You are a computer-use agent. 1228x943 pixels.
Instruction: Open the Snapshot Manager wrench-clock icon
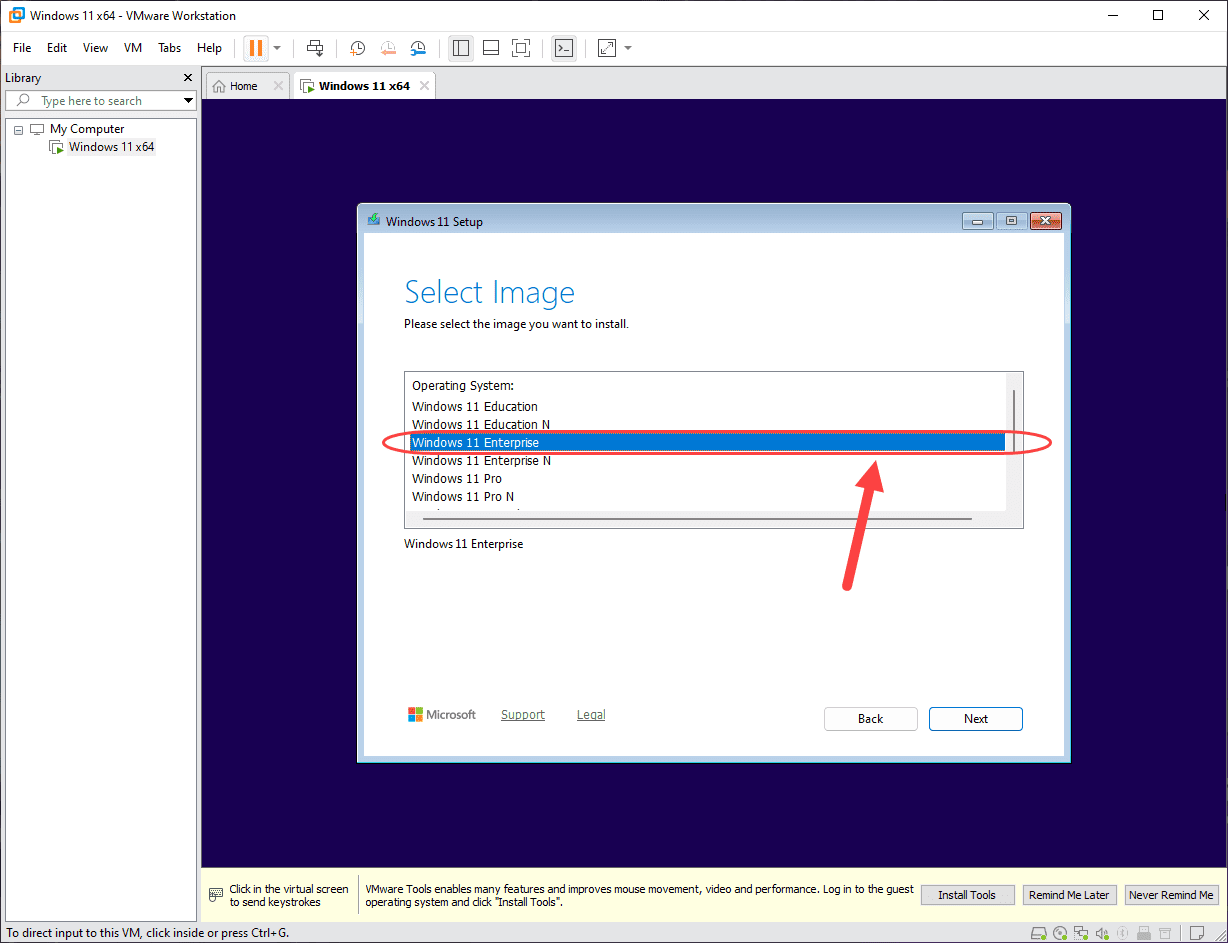(x=418, y=48)
